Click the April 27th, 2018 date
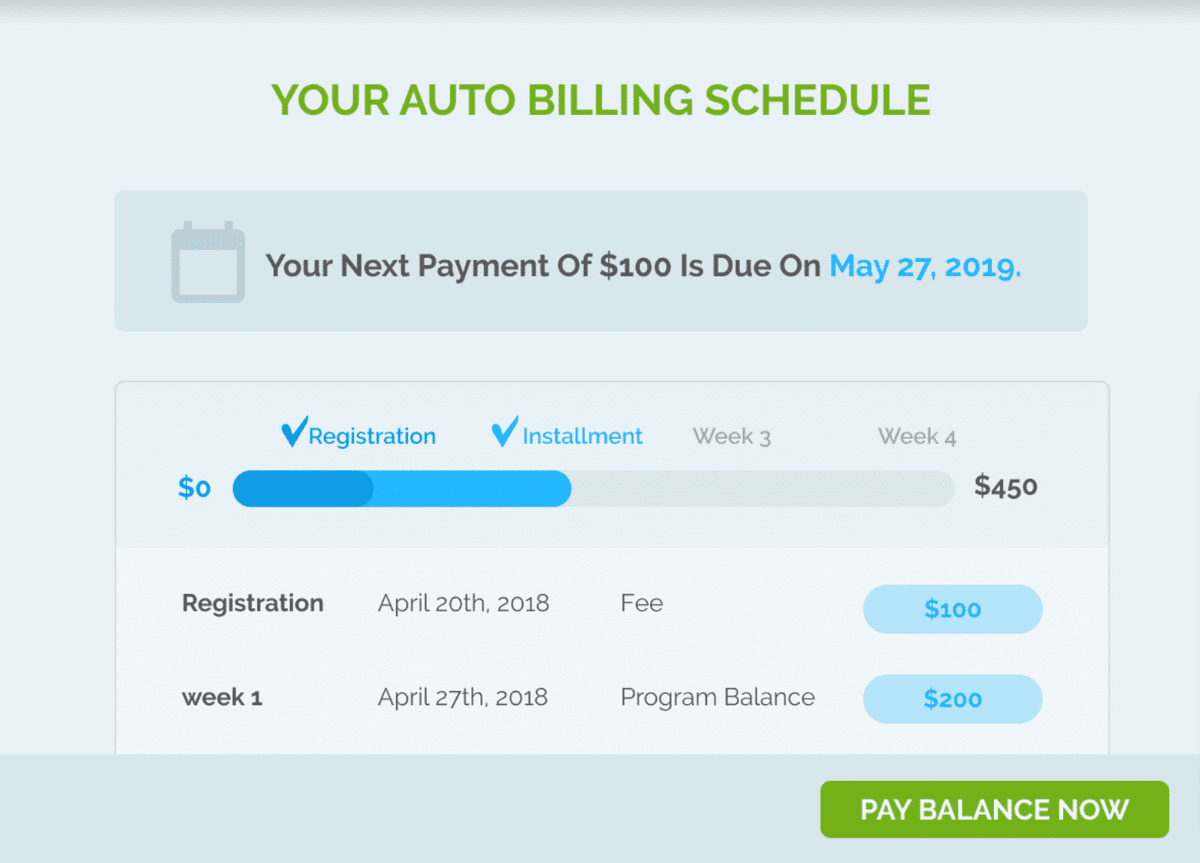This screenshot has height=863, width=1200. tap(462, 697)
